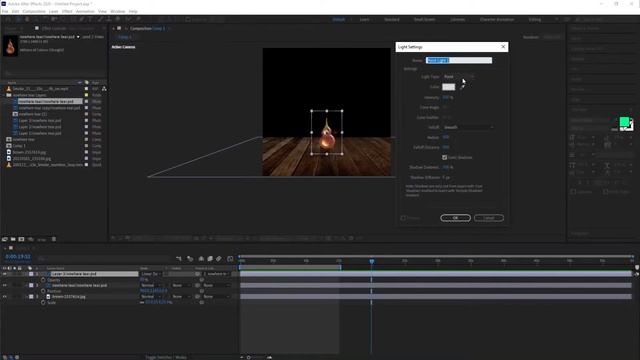Create a new folder in Project panel
Screen dimensions: 640x360
pyautogui.click(x=13, y=239)
